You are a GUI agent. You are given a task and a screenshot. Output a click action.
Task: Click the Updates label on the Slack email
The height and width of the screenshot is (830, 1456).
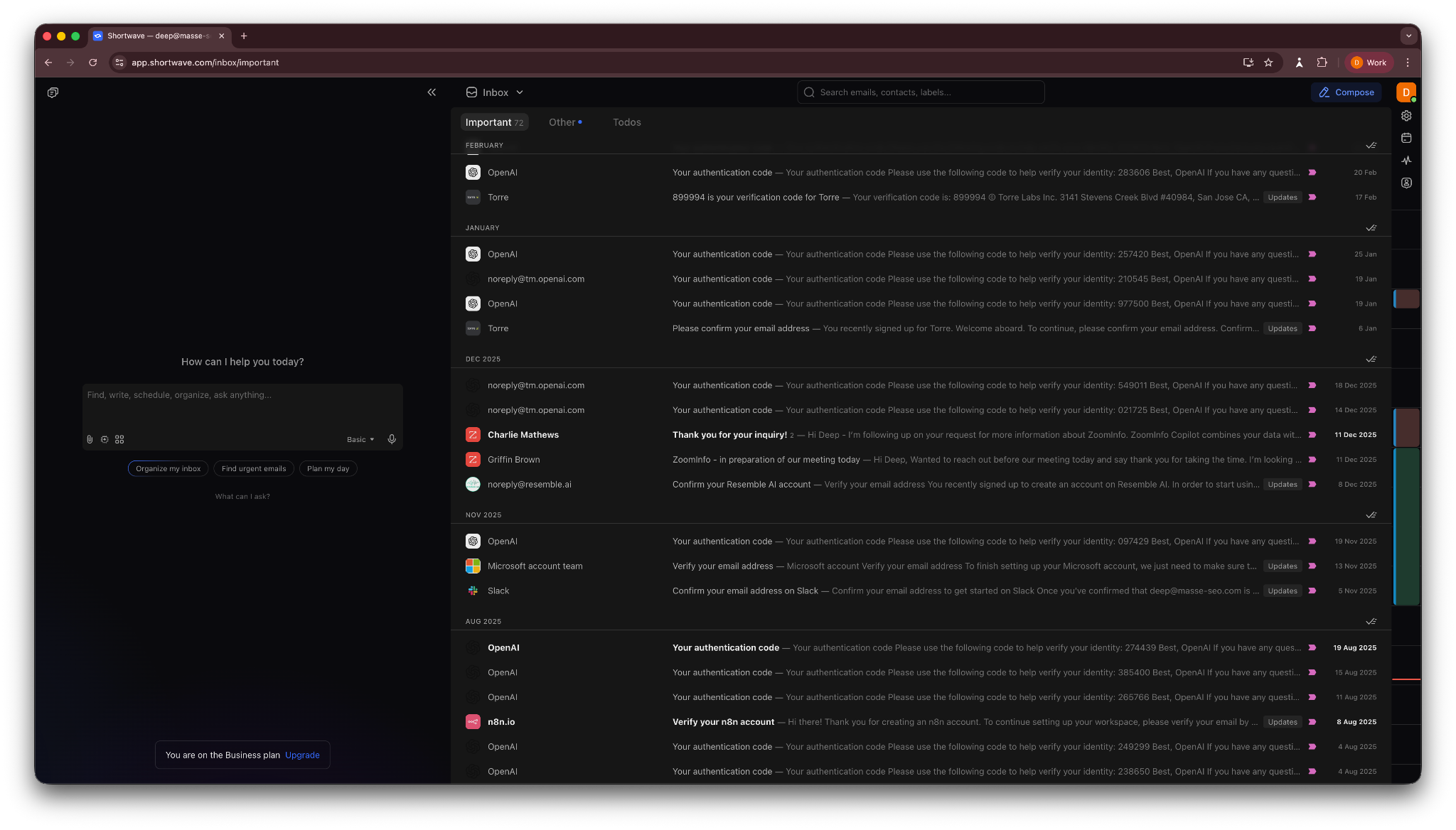click(1283, 591)
